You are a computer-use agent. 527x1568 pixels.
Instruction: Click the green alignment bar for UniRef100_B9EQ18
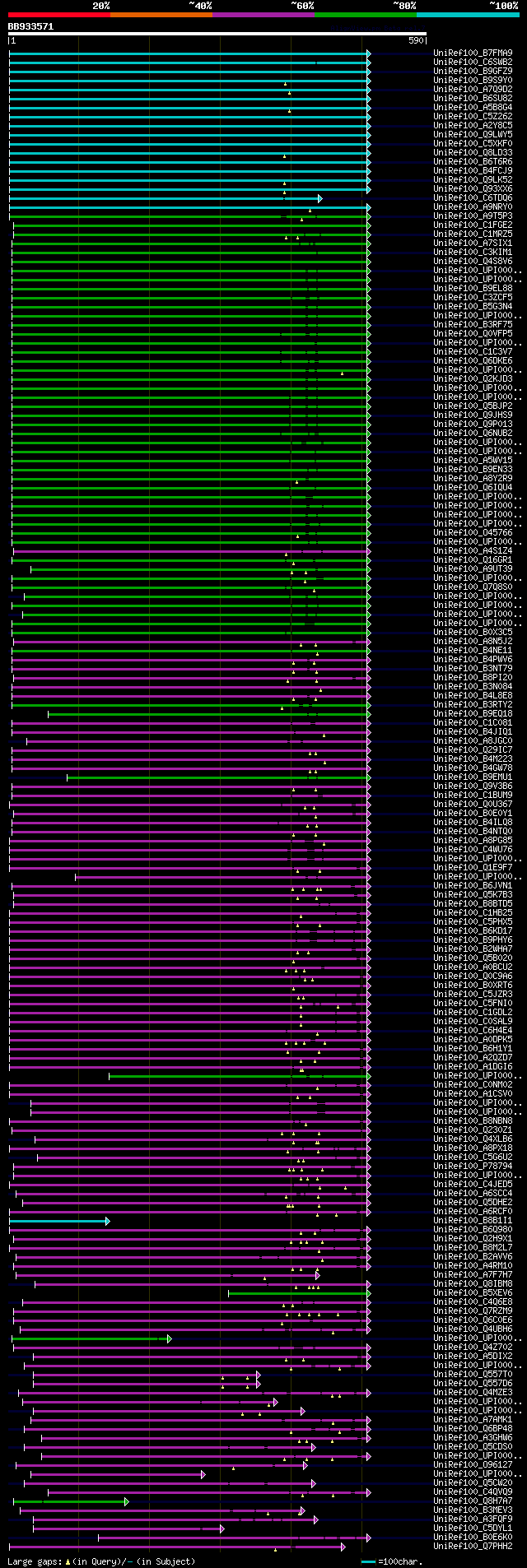209,714
